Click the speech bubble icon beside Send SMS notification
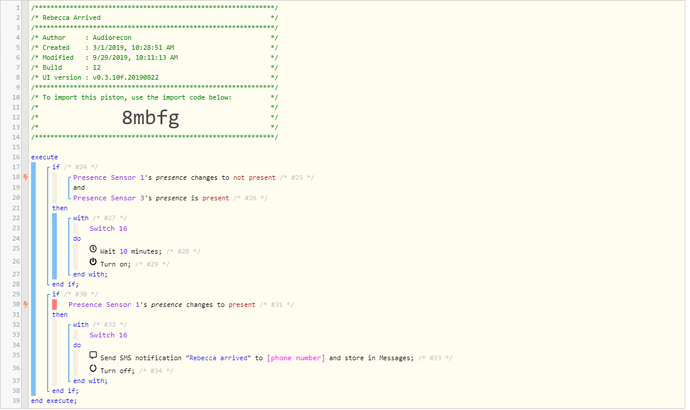This screenshot has width=690, height=410. click(x=93, y=355)
